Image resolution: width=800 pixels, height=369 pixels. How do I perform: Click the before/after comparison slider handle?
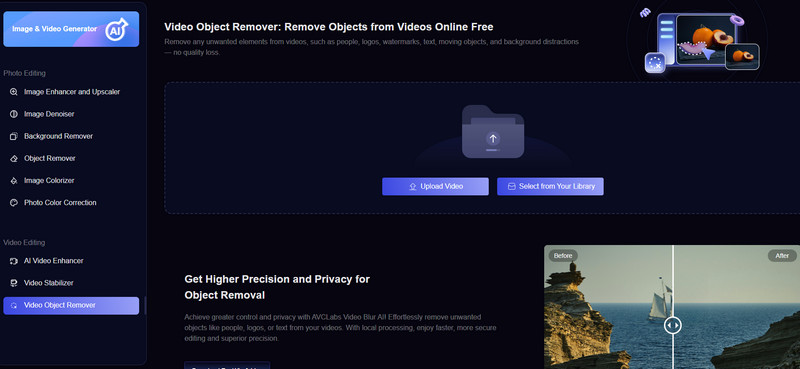click(672, 325)
